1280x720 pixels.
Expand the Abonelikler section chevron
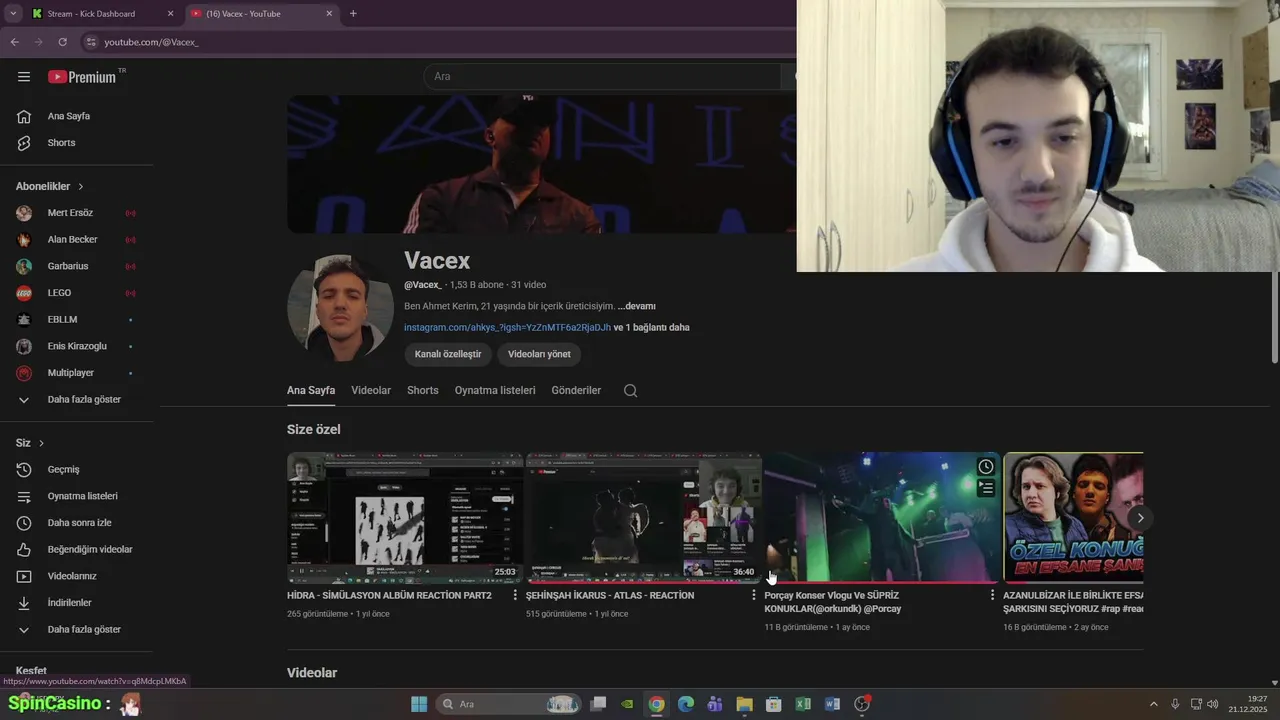(x=81, y=187)
